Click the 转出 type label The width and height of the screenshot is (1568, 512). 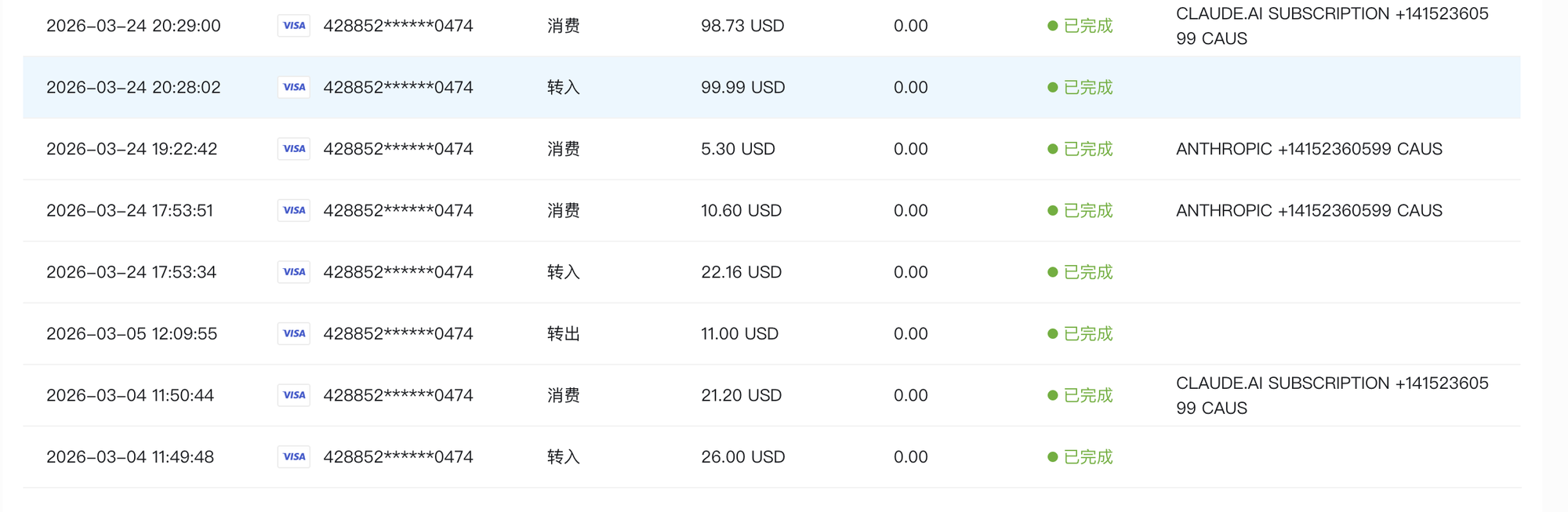tap(563, 333)
